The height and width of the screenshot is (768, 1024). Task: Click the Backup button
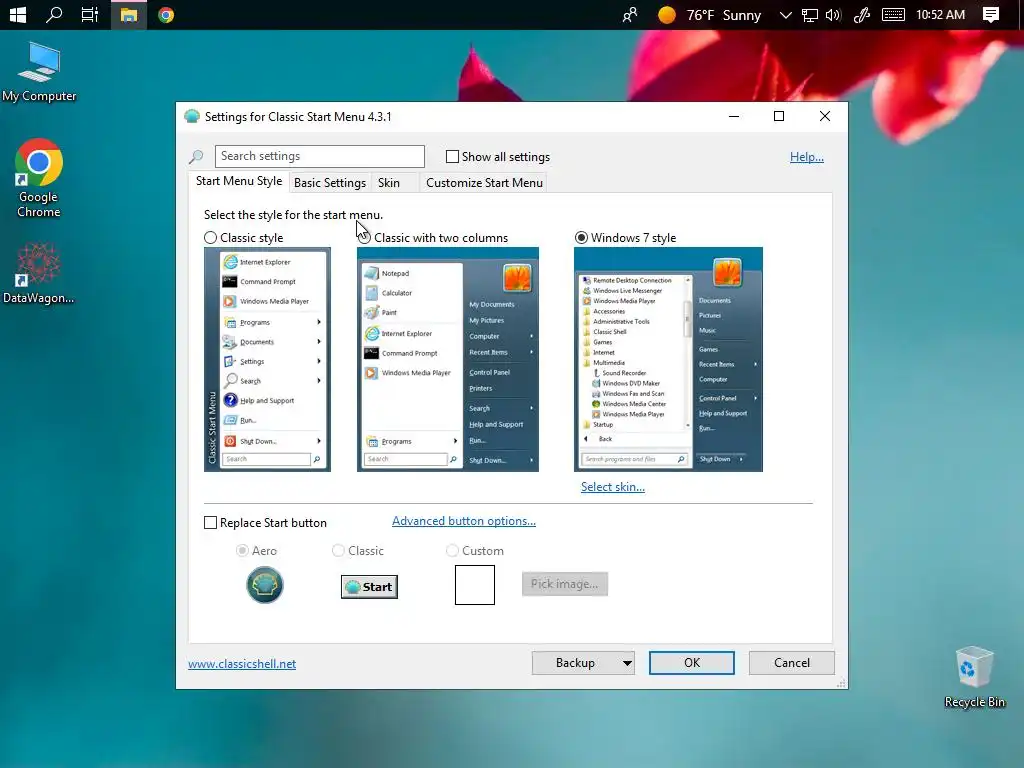click(575, 663)
